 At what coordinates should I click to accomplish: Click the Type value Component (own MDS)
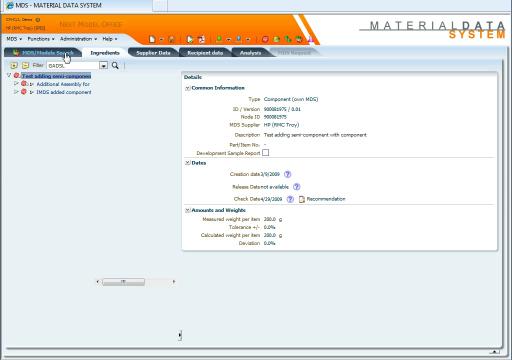tap(291, 99)
